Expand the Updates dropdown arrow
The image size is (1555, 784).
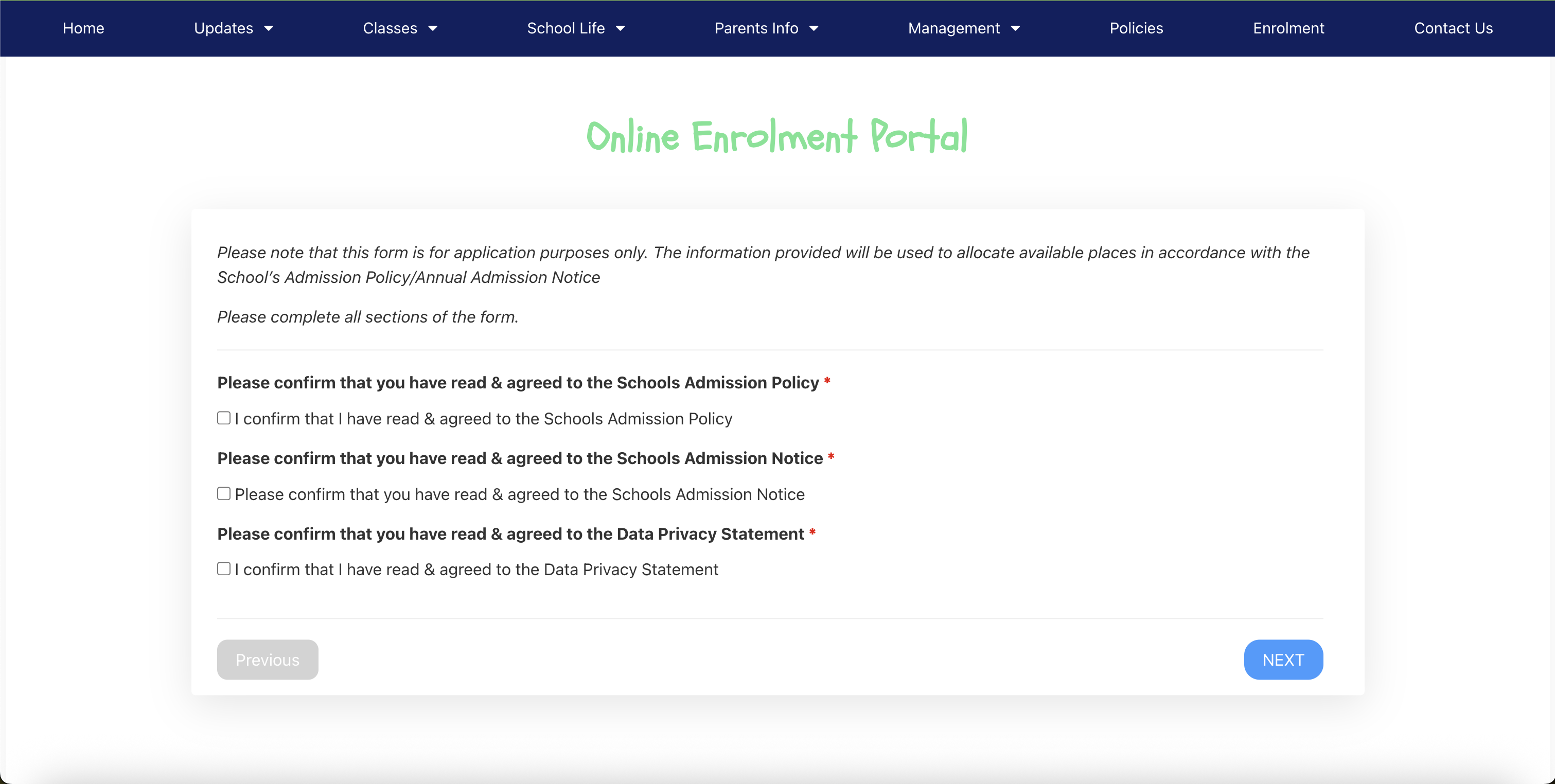tap(269, 28)
